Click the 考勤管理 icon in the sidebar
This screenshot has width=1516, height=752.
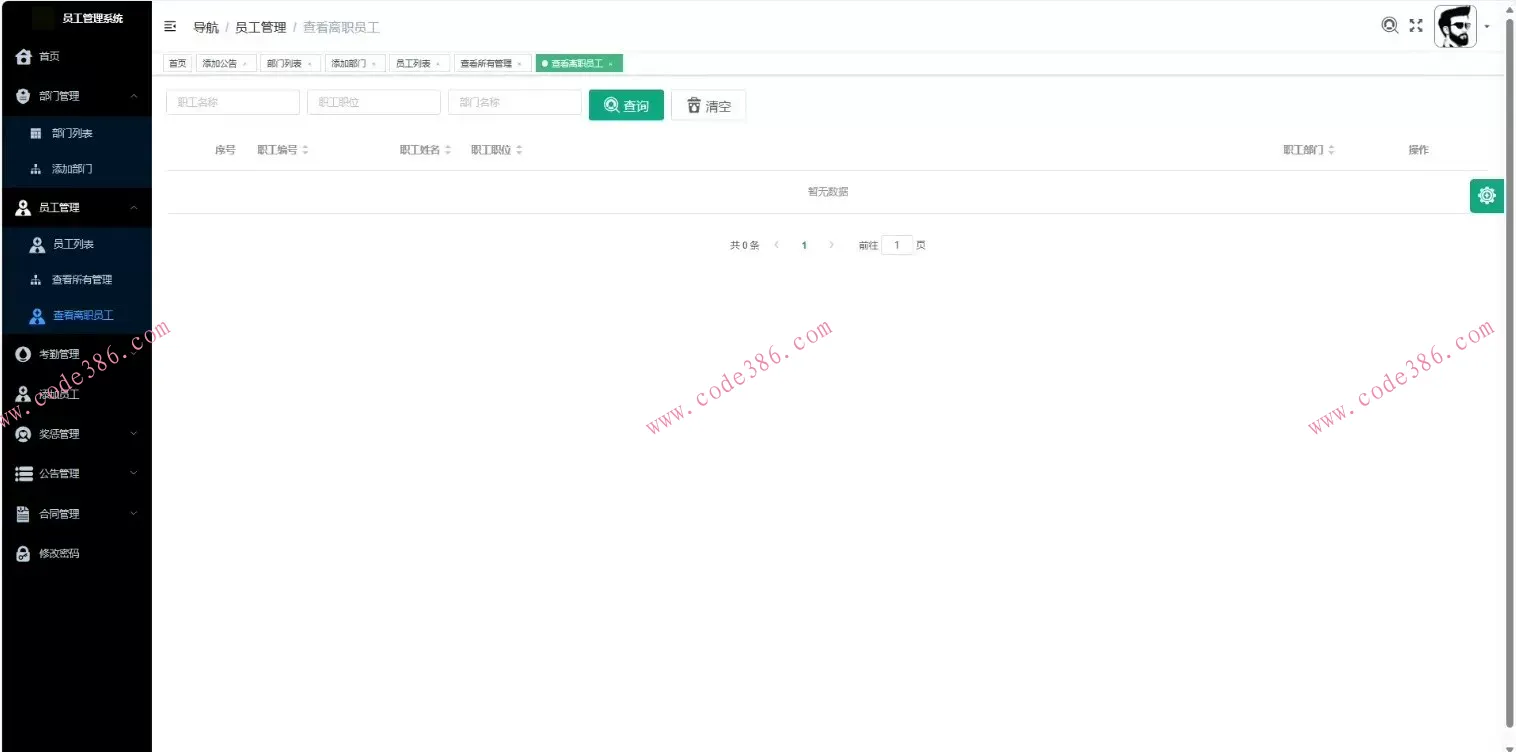24,353
